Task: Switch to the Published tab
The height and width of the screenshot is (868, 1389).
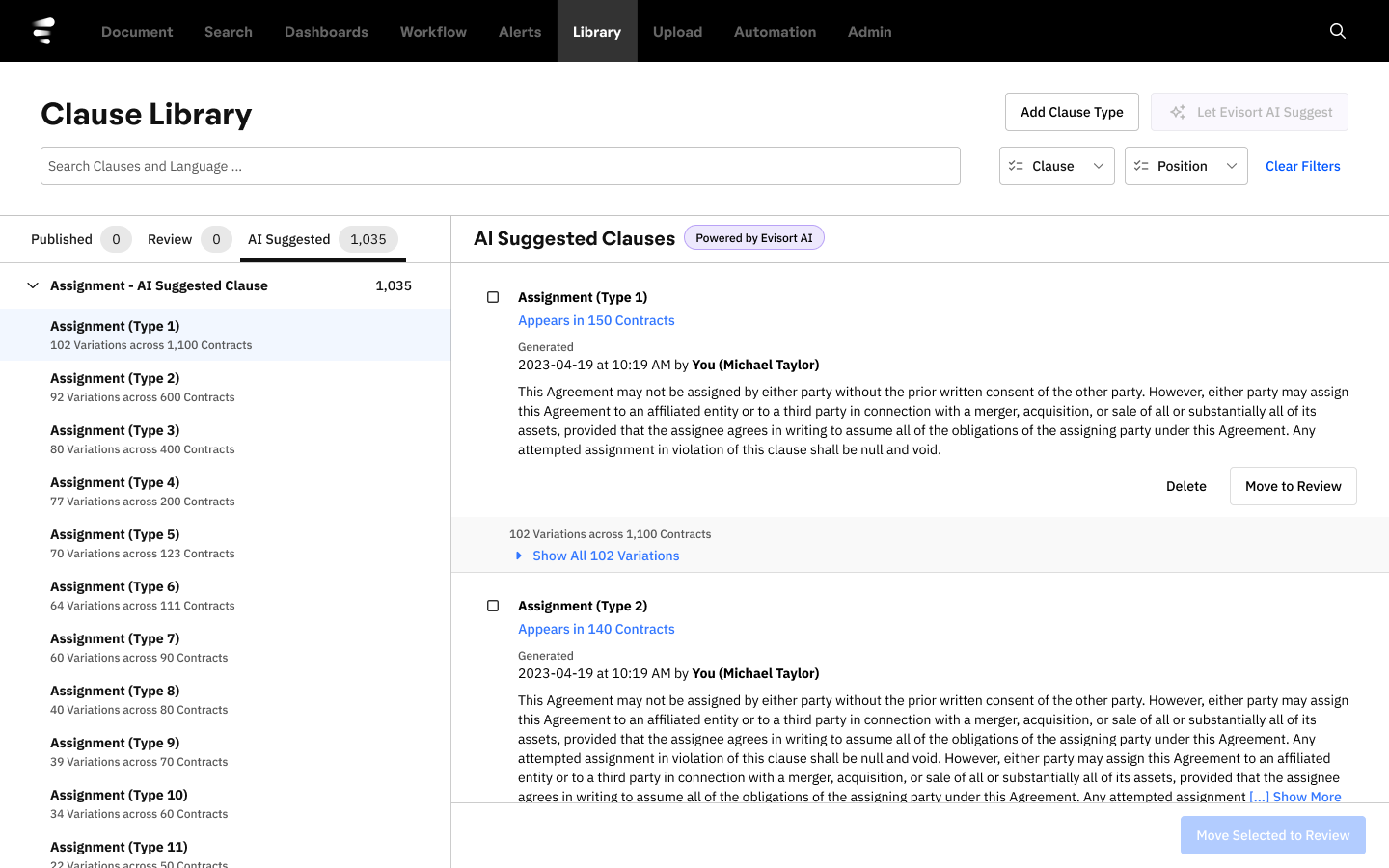Action: pyautogui.click(x=62, y=239)
